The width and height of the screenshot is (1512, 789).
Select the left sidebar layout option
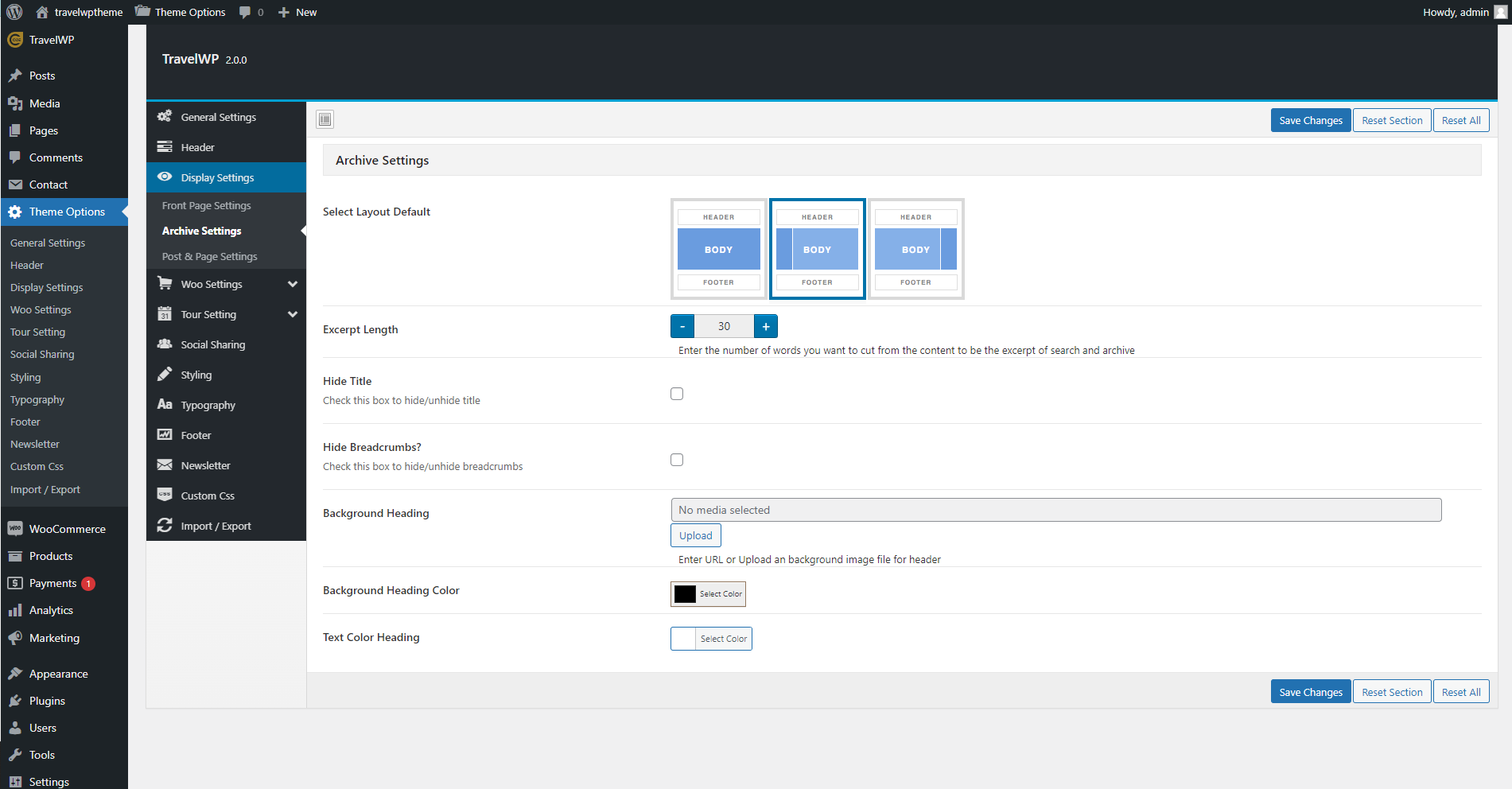(x=818, y=249)
